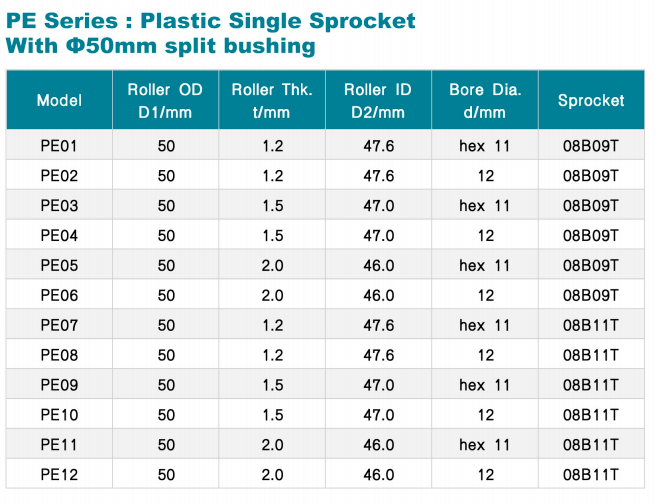The width and height of the screenshot is (662, 504).
Task: Click the PE Series Plastic Single Sprocket title
Action: (210, 21)
